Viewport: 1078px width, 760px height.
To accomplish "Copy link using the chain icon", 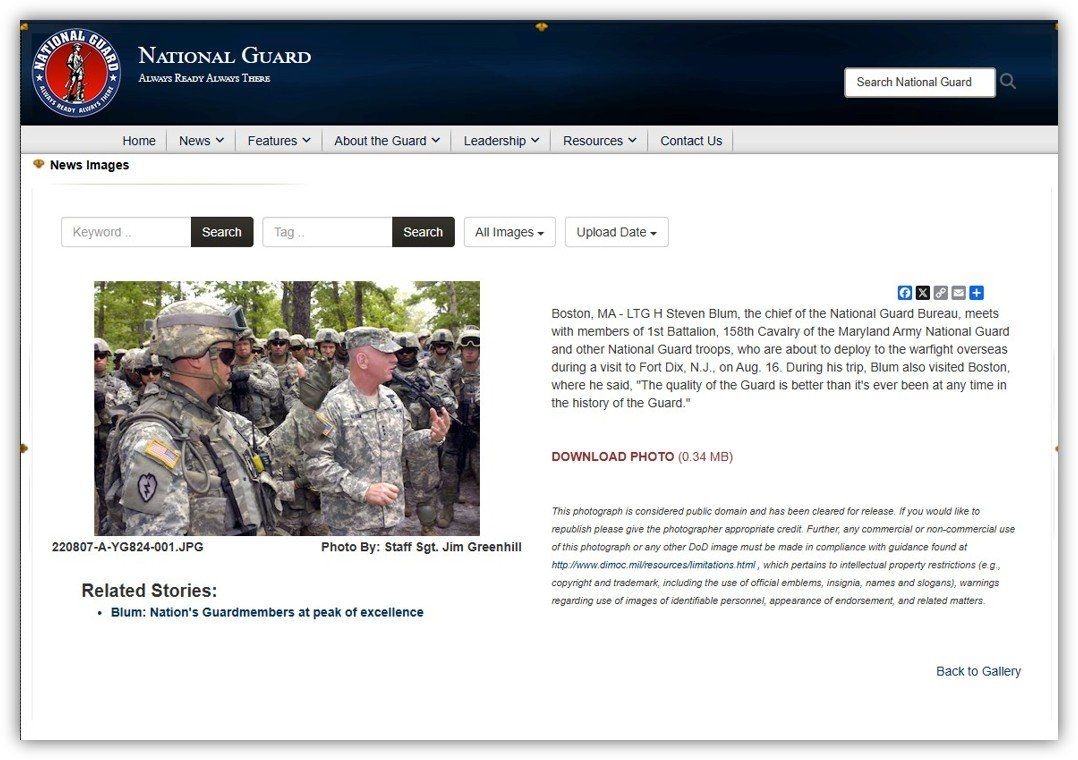I will click(x=941, y=293).
